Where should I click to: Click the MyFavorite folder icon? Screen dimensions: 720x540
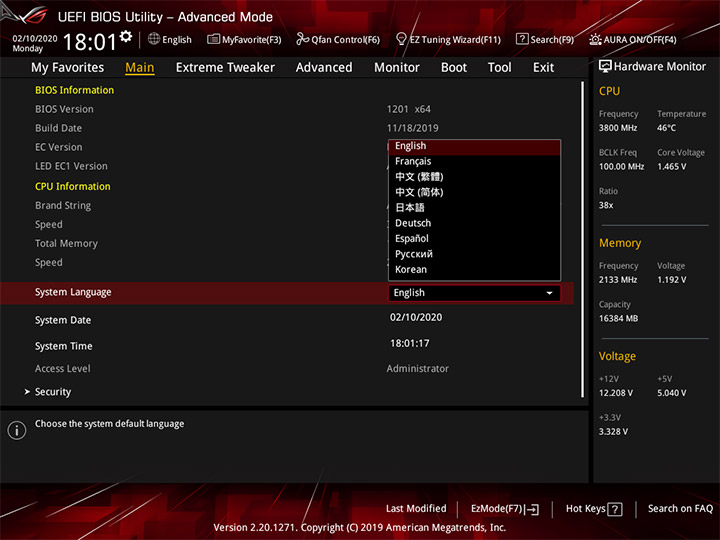point(213,39)
